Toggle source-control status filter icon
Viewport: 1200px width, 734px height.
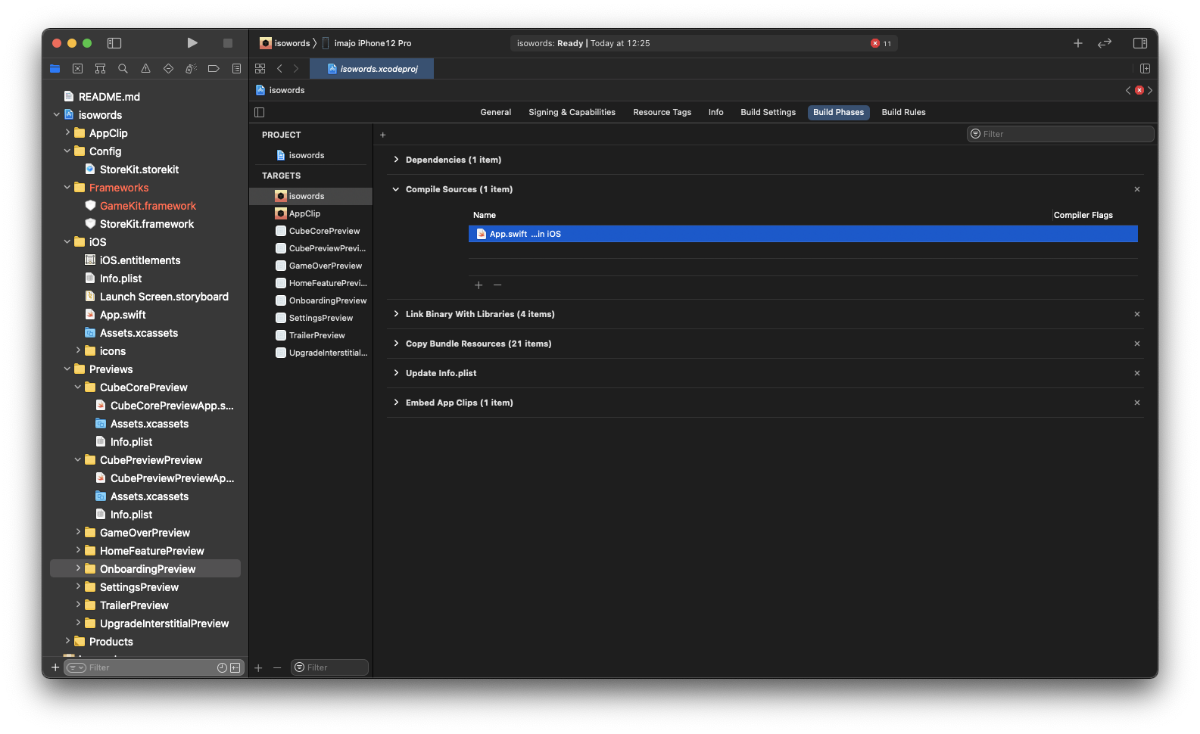235,667
